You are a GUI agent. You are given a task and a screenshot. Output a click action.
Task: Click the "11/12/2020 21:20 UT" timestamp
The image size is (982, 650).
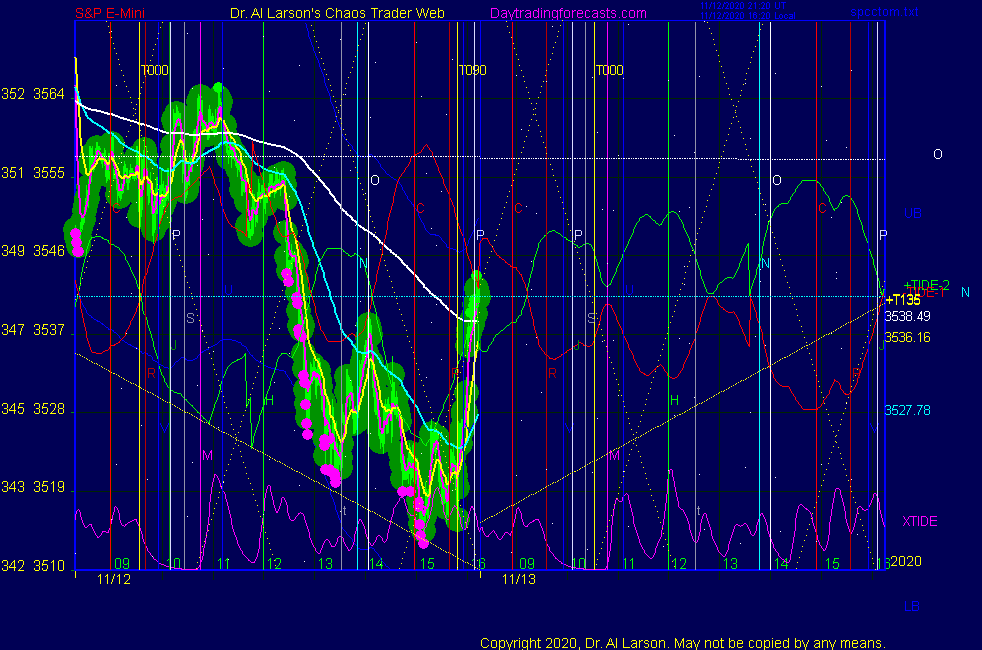coord(743,6)
